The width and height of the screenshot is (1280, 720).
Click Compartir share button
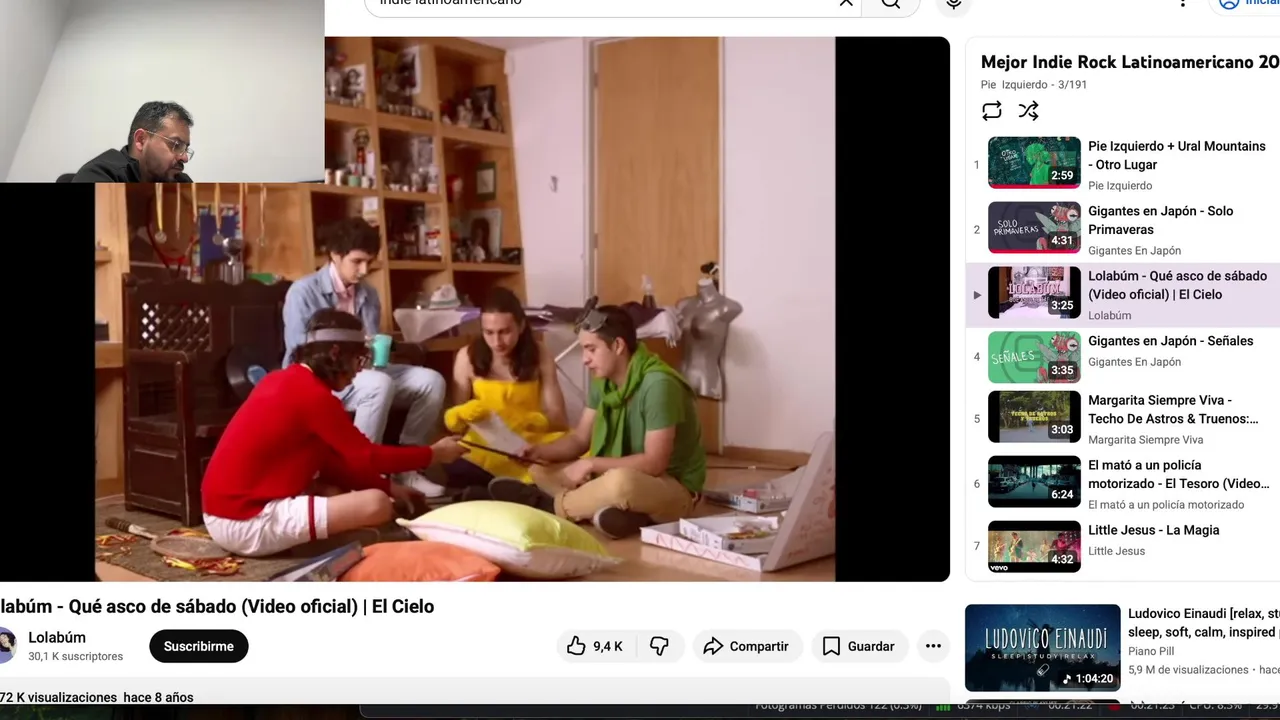pyautogui.click(x=746, y=646)
